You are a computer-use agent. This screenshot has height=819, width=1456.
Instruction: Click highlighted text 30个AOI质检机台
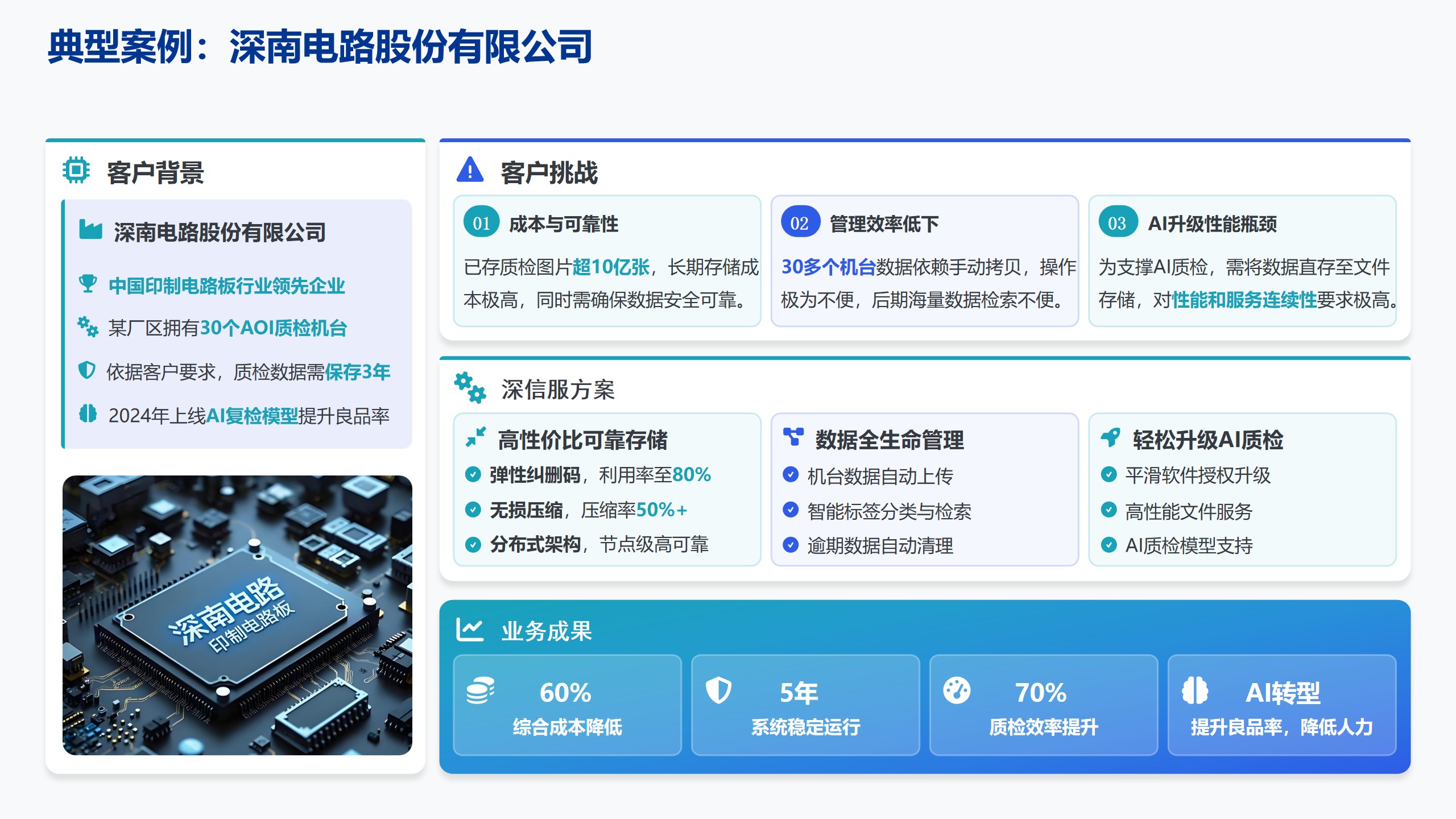[274, 328]
